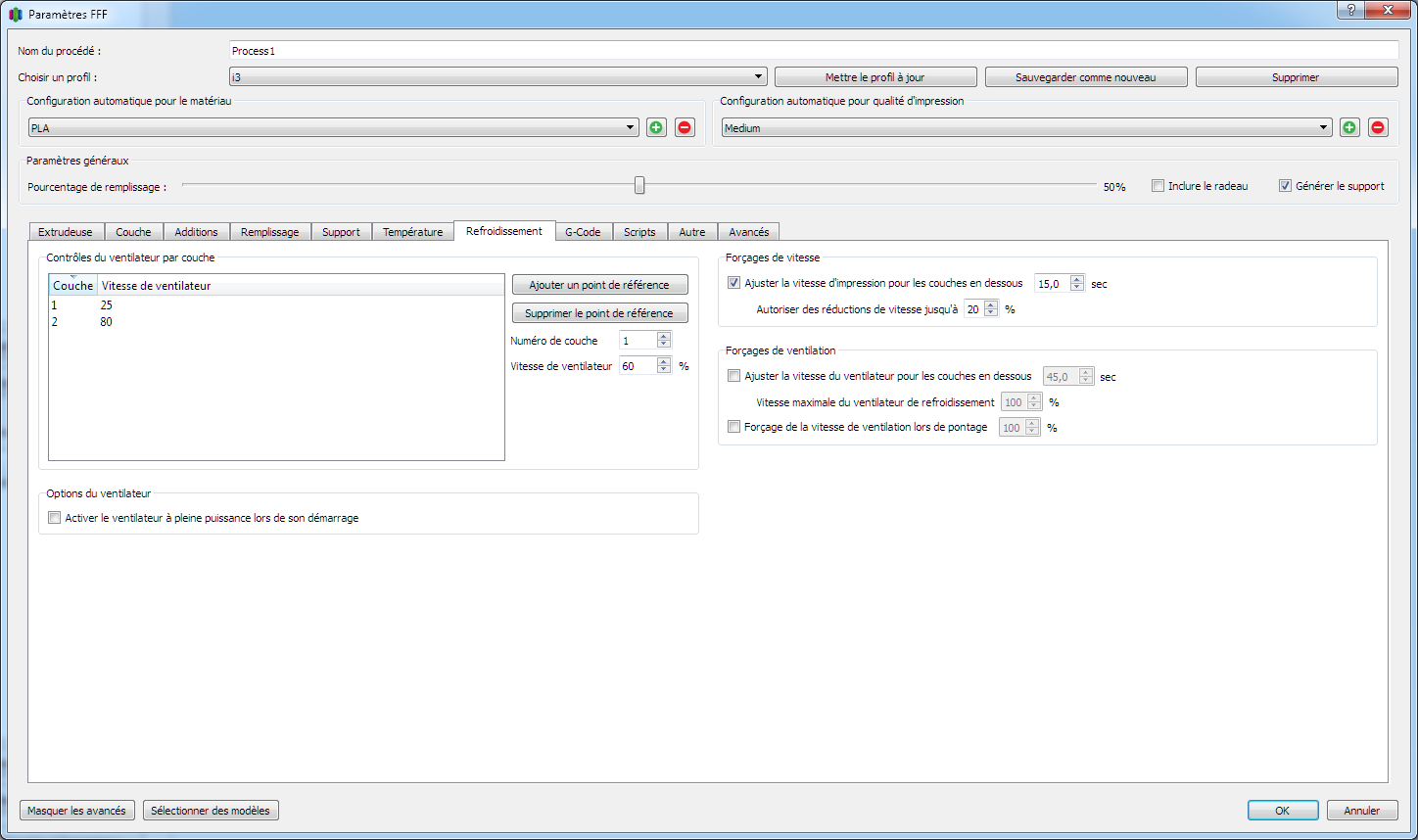The width and height of the screenshot is (1418, 840).
Task: Confirm settings with the OK button
Action: (x=1282, y=811)
